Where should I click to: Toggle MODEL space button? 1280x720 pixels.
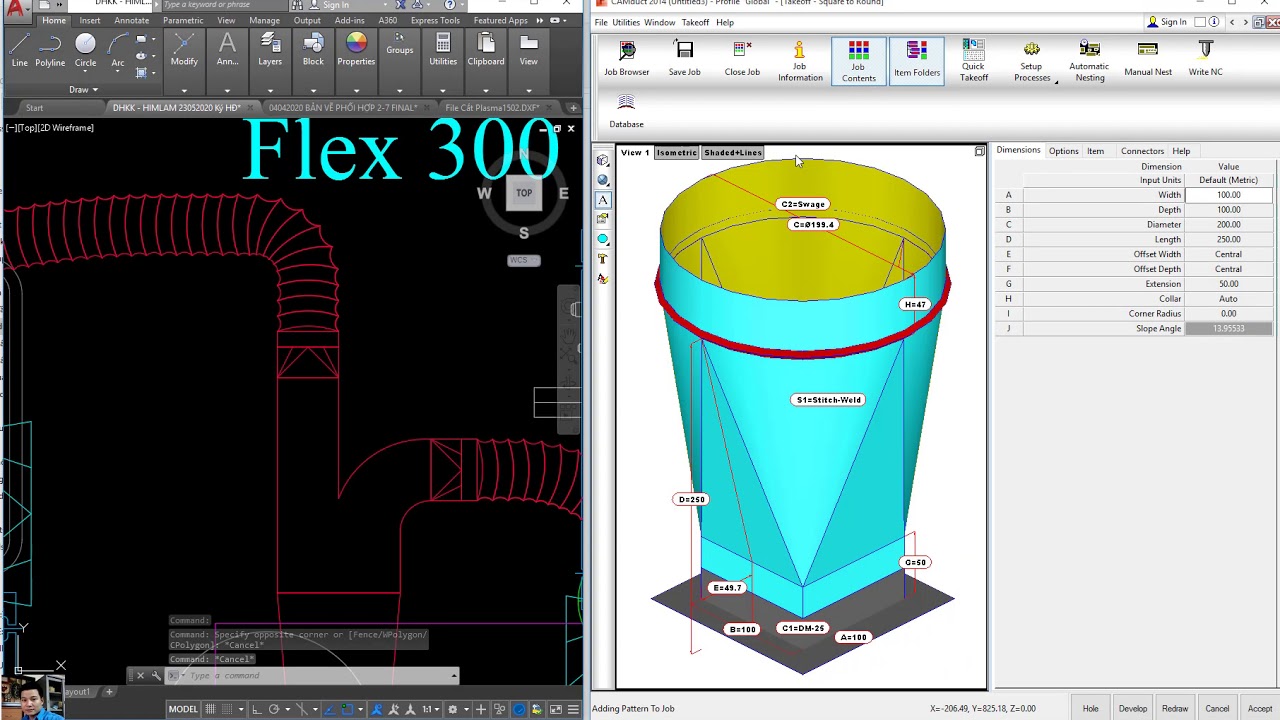[183, 709]
